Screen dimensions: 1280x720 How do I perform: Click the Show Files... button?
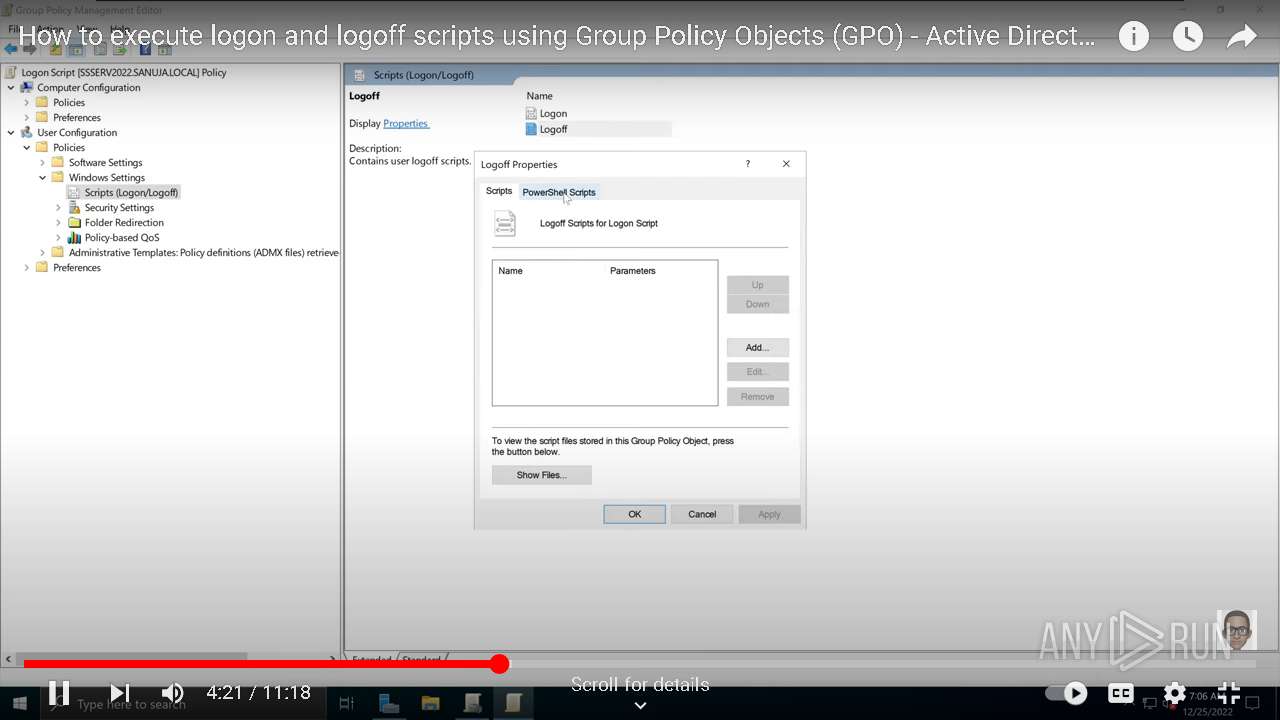click(541, 475)
